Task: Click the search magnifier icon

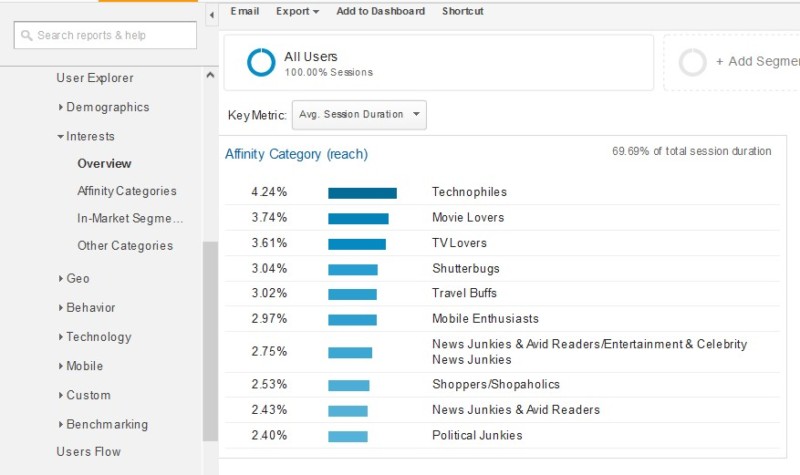Action: pyautogui.click(x=26, y=35)
